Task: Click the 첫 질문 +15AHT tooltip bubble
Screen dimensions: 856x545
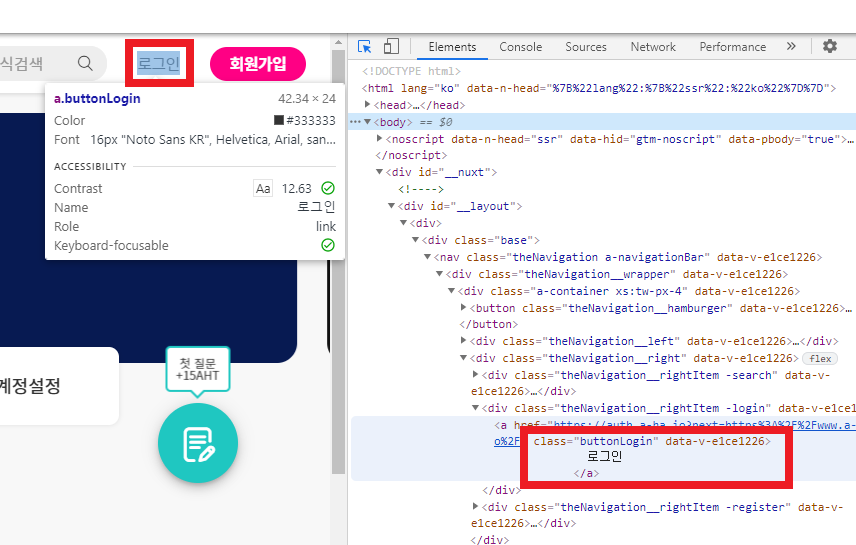Action: (x=198, y=370)
